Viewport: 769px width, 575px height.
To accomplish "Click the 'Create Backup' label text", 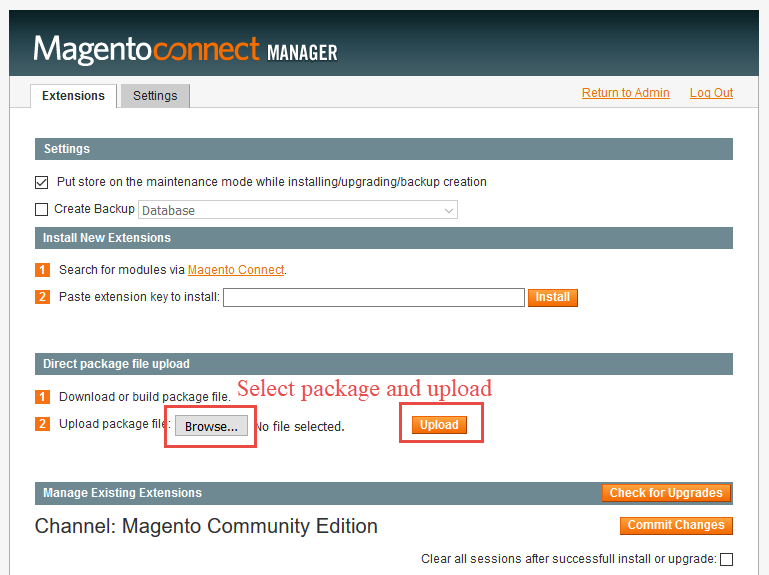I will coord(94,209).
